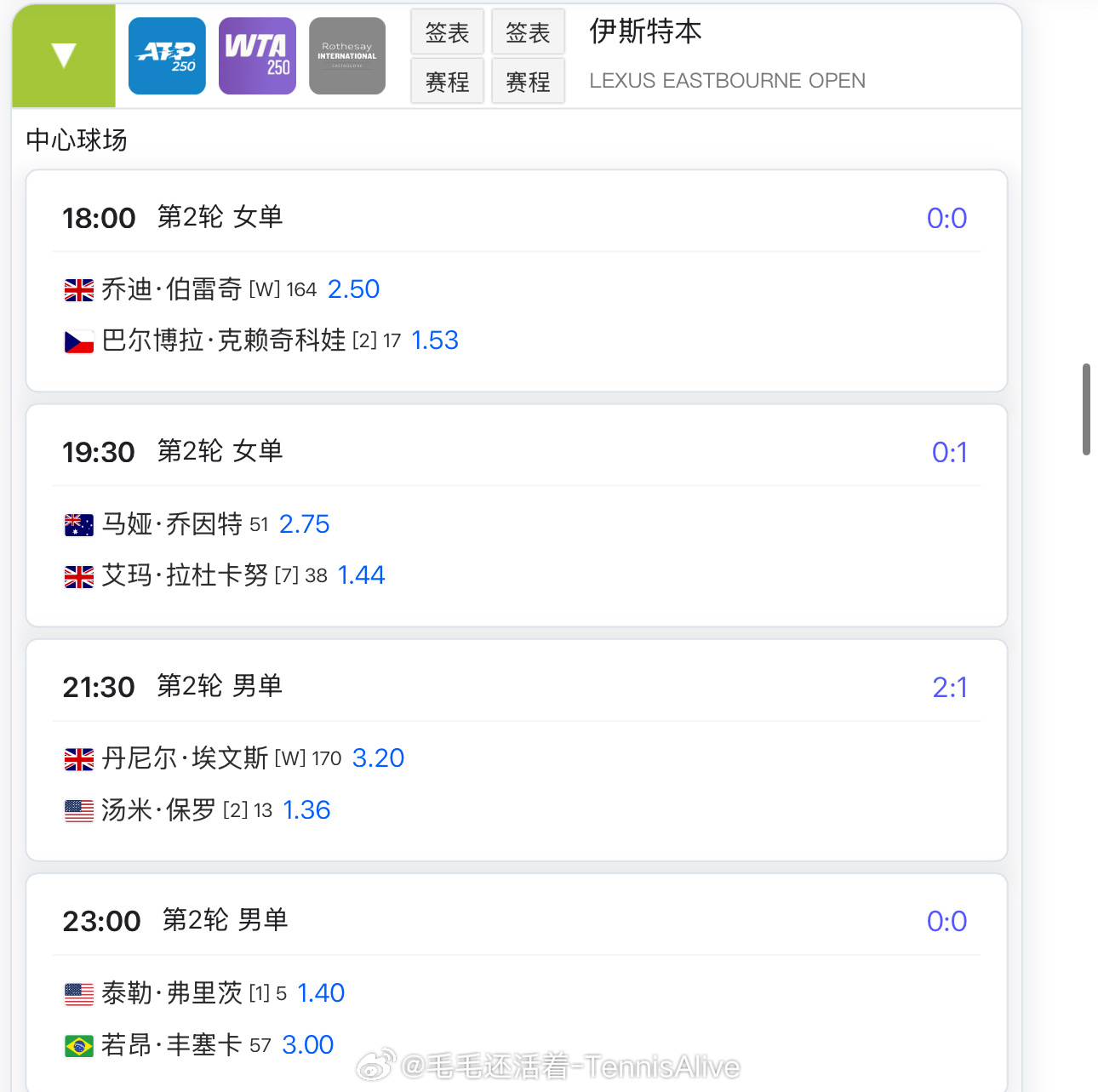Select the 伊斯特本 tournament title
1098x1092 pixels.
coord(646,31)
